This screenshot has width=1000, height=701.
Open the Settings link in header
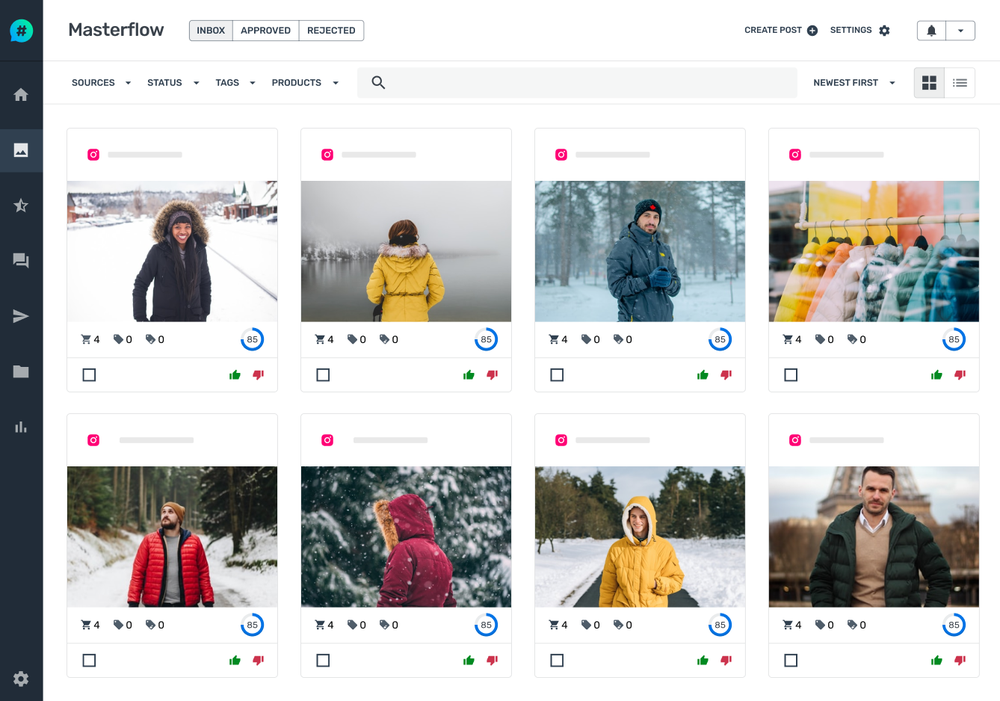pyautogui.click(x=860, y=31)
